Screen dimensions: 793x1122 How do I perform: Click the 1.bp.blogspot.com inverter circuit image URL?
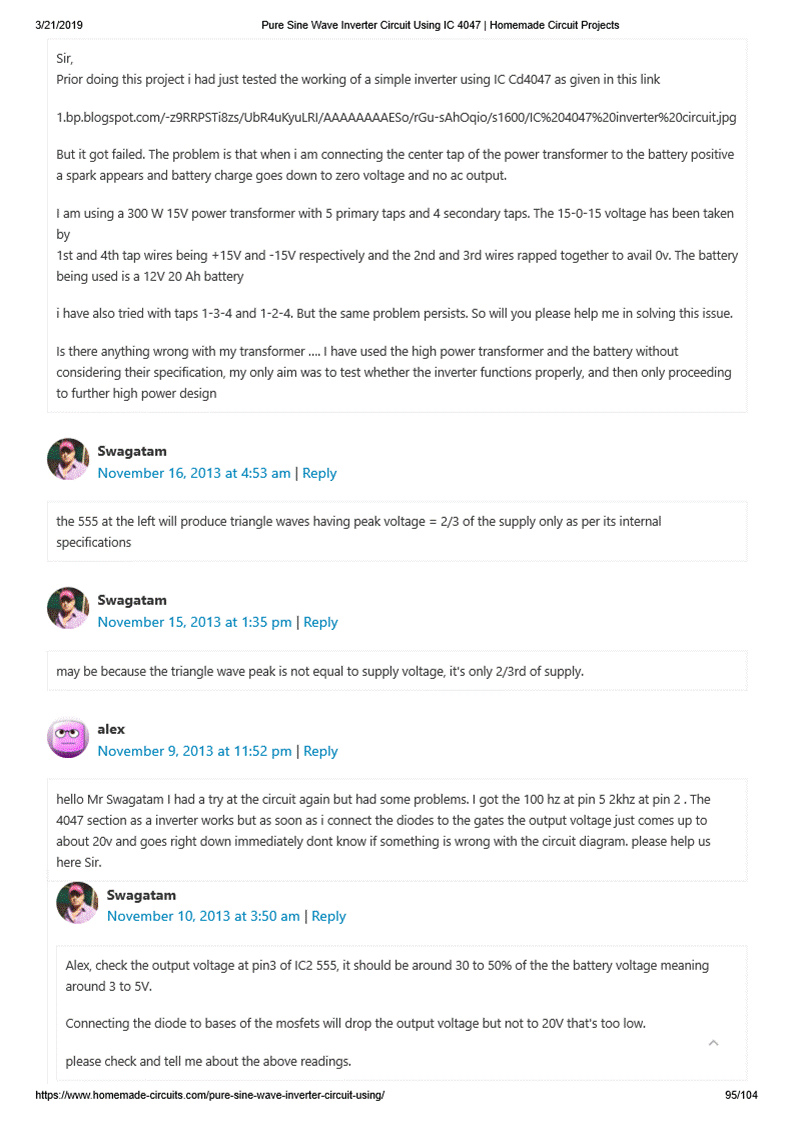pyautogui.click(x=396, y=117)
